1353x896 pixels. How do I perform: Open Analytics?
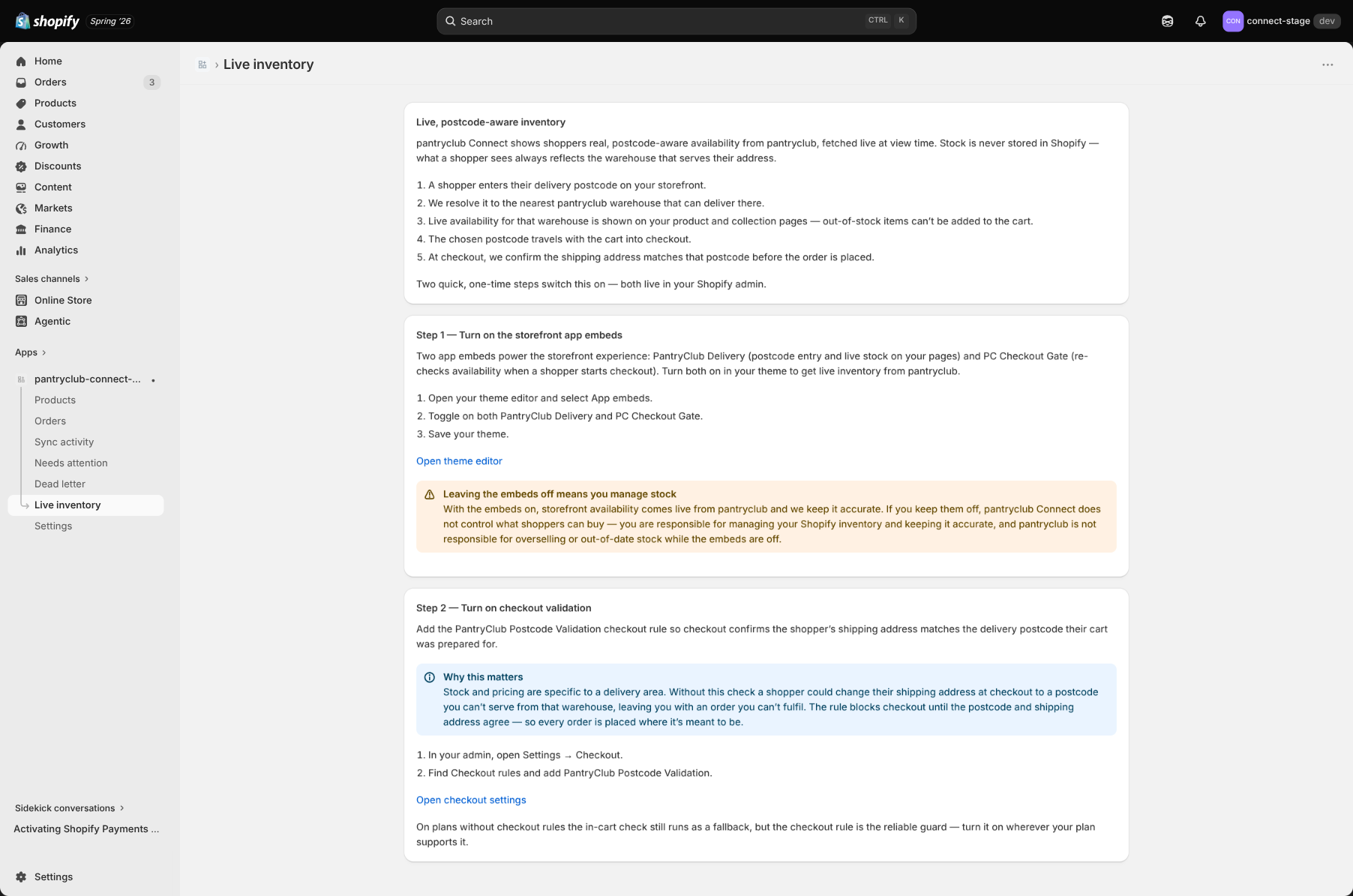(x=56, y=250)
